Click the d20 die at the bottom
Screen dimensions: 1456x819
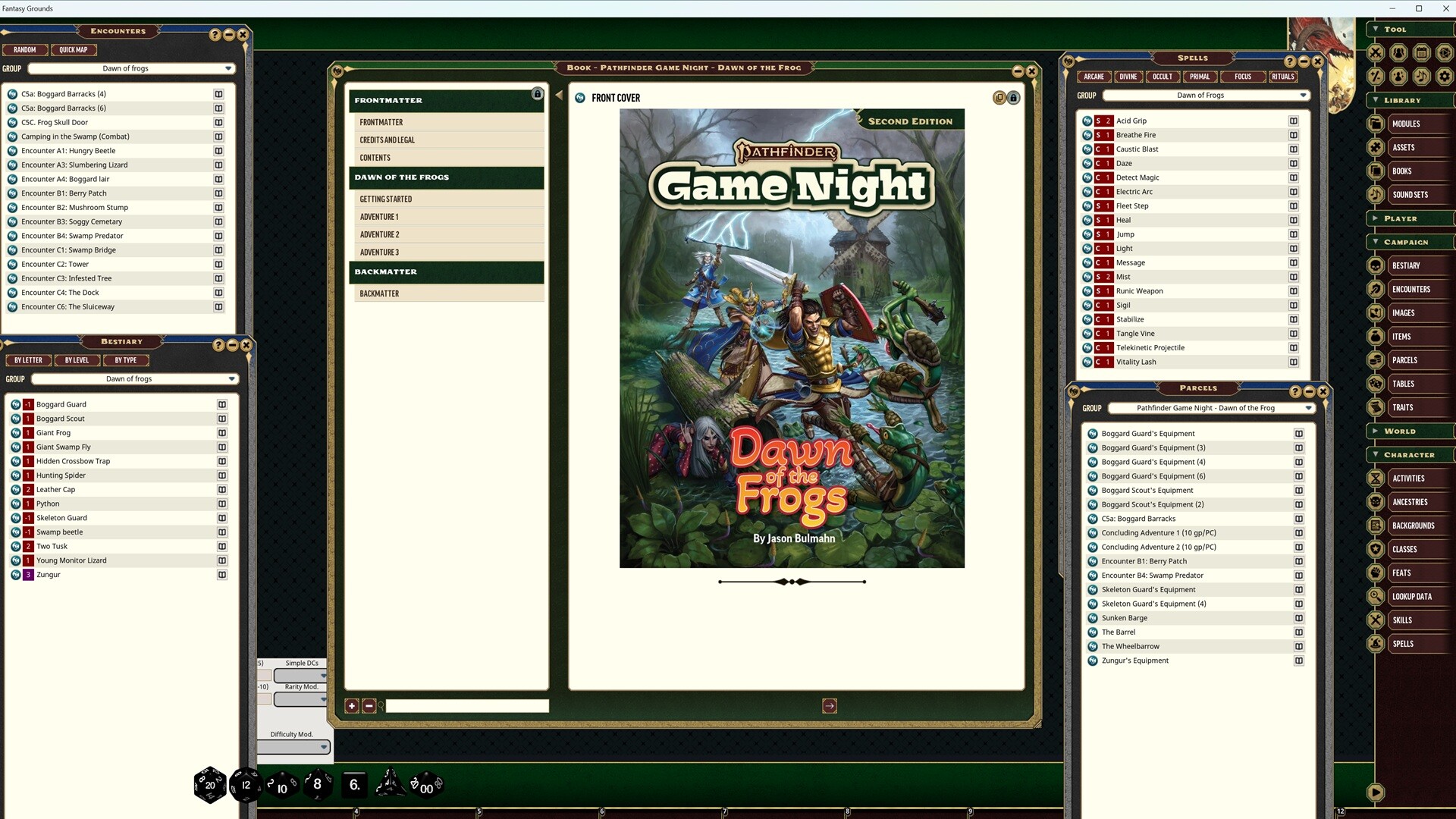pyautogui.click(x=210, y=785)
